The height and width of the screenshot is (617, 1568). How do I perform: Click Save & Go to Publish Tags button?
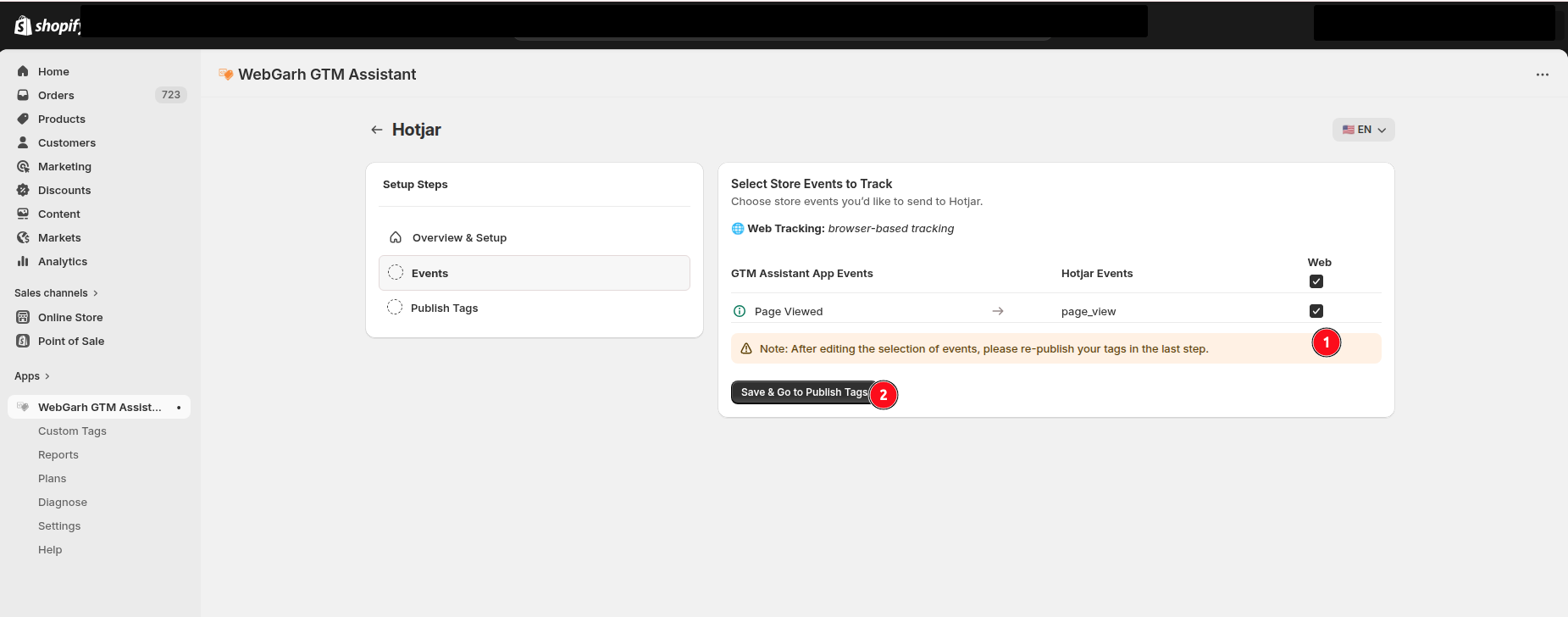804,392
